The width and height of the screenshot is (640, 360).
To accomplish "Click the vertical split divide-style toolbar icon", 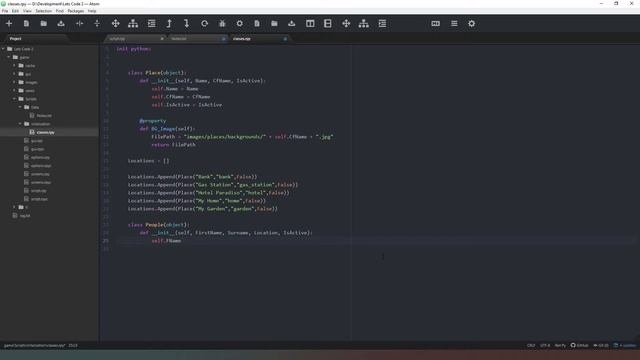I will (97, 24).
